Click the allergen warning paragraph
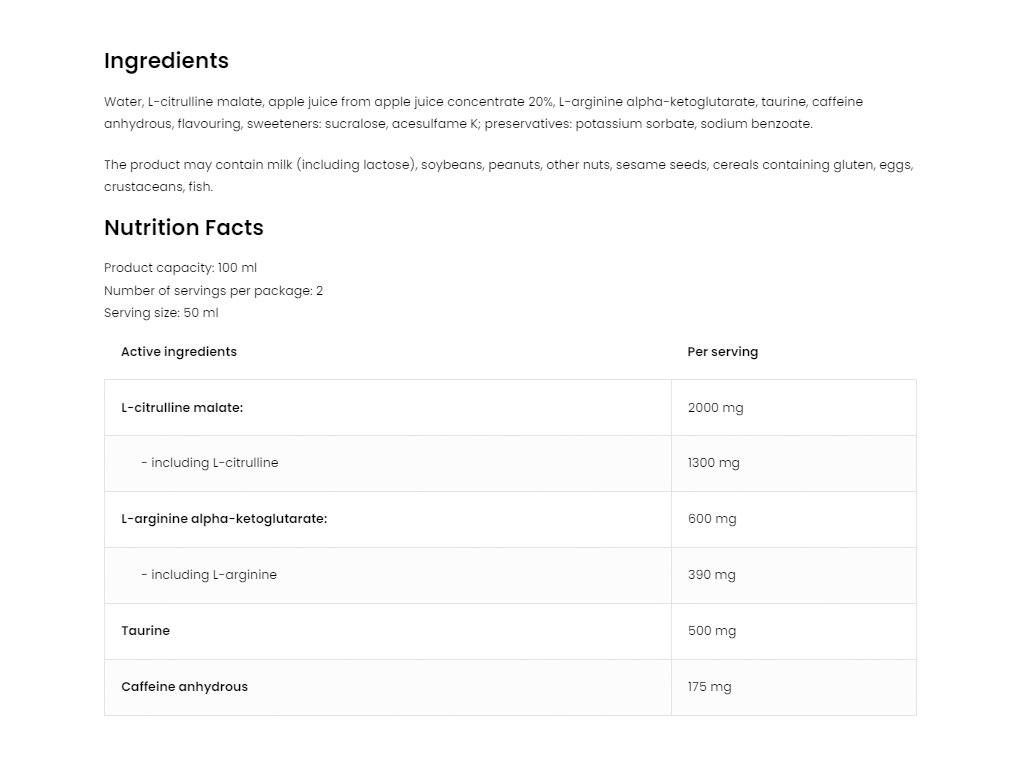Screen dimensions: 1024x768 [508, 175]
